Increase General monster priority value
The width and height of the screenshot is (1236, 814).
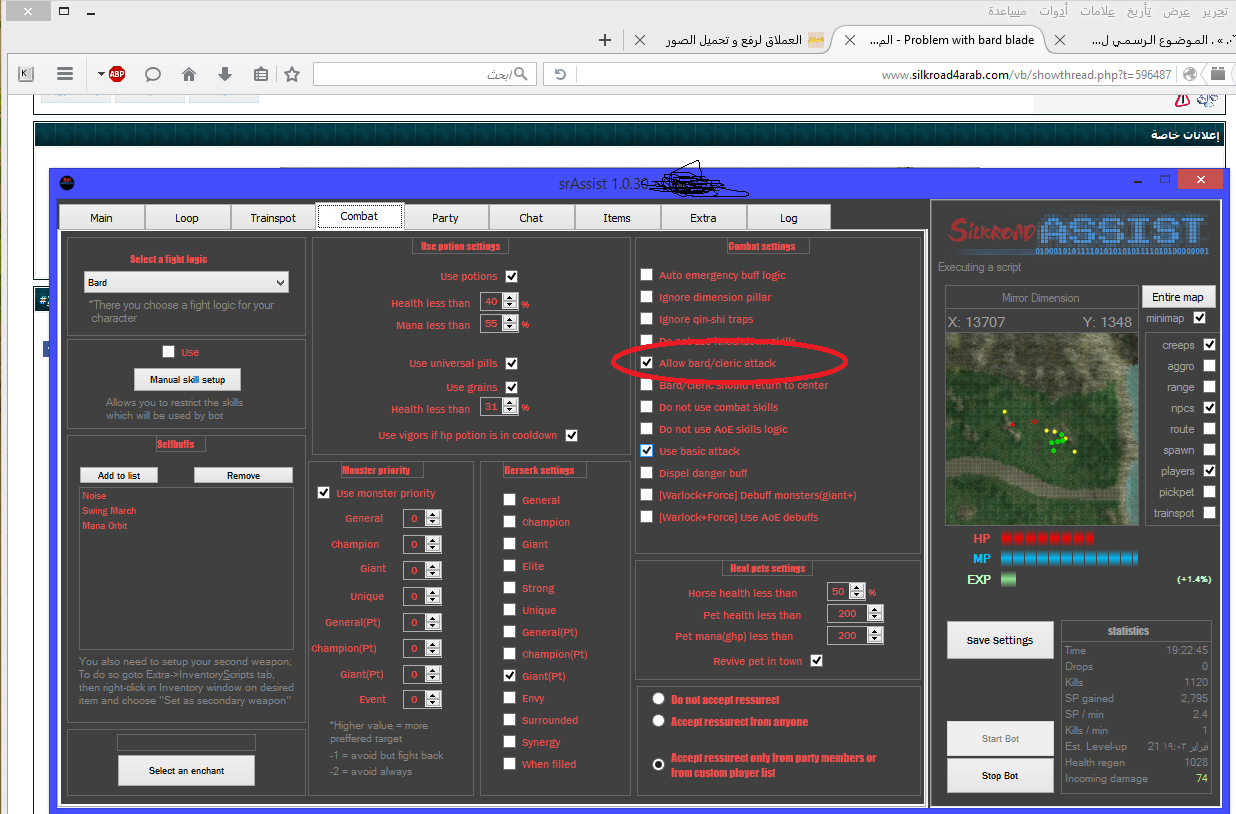[x=432, y=515]
